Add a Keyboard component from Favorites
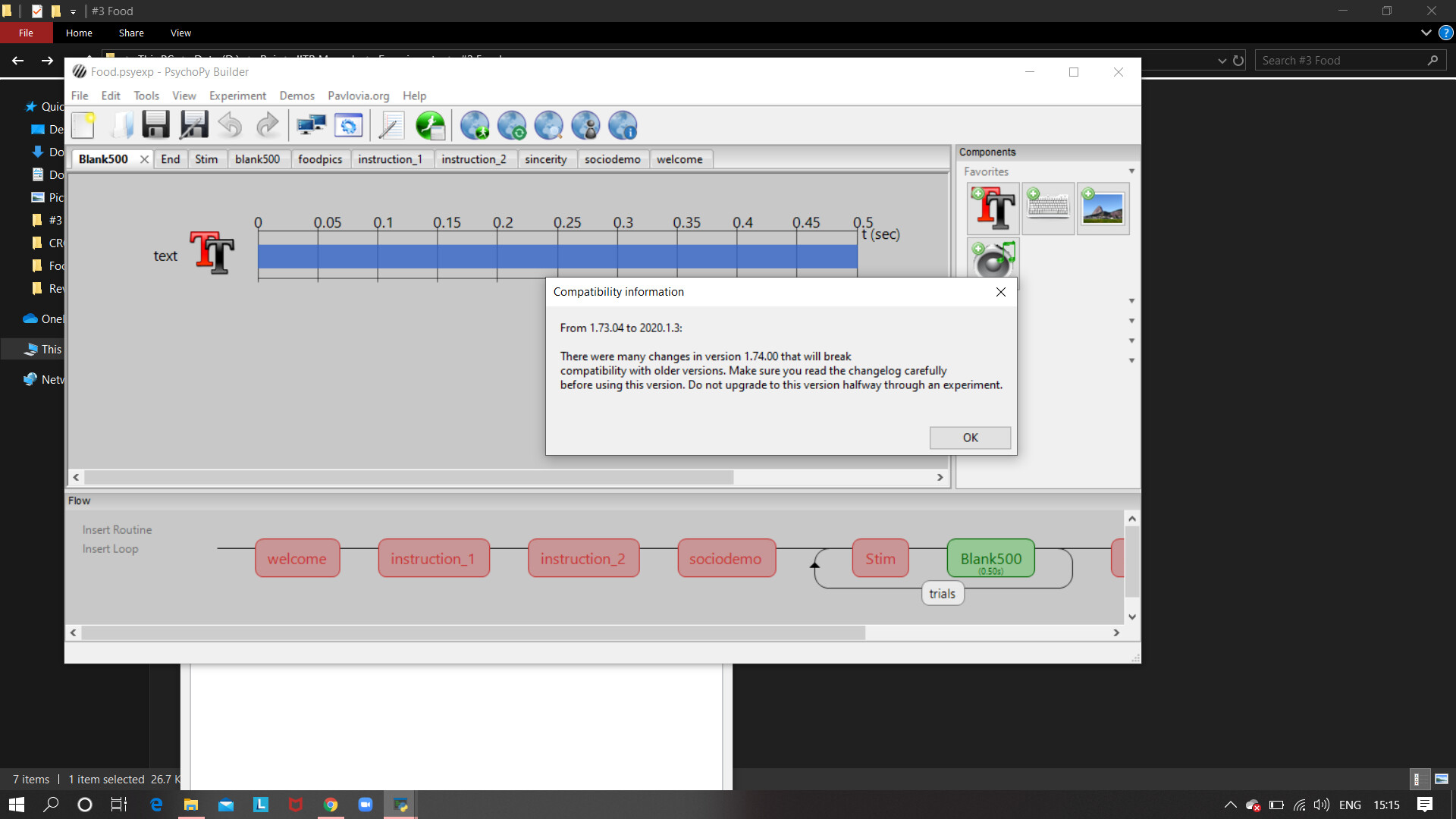The image size is (1456, 819). [1048, 208]
